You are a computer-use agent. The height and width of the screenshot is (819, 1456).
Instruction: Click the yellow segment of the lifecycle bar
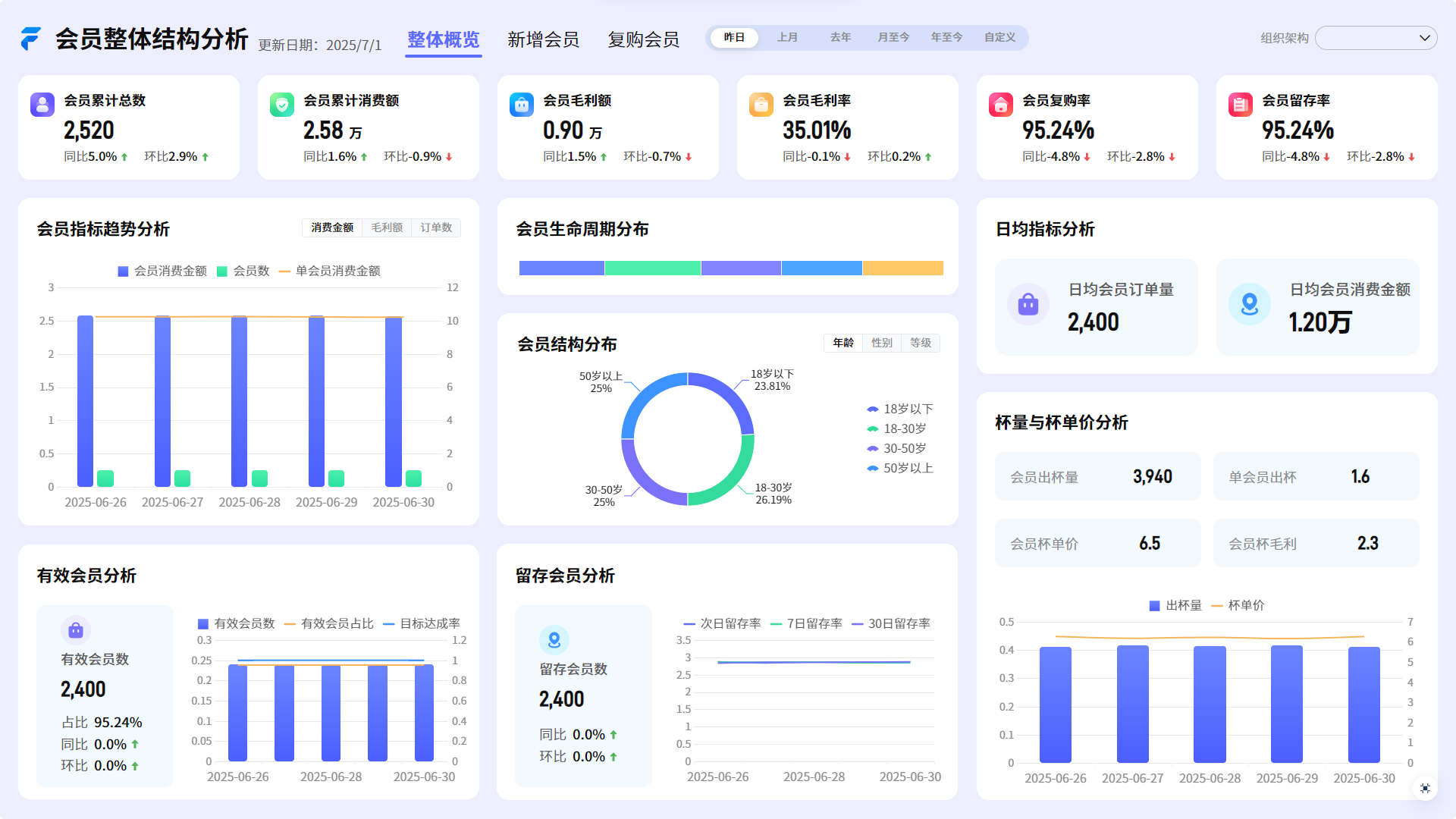click(x=902, y=268)
